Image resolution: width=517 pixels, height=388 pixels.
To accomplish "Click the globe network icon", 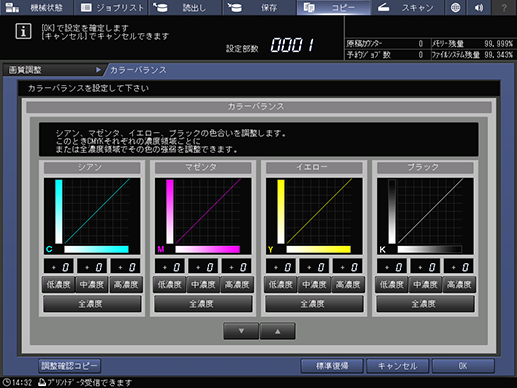I will pos(455,7).
